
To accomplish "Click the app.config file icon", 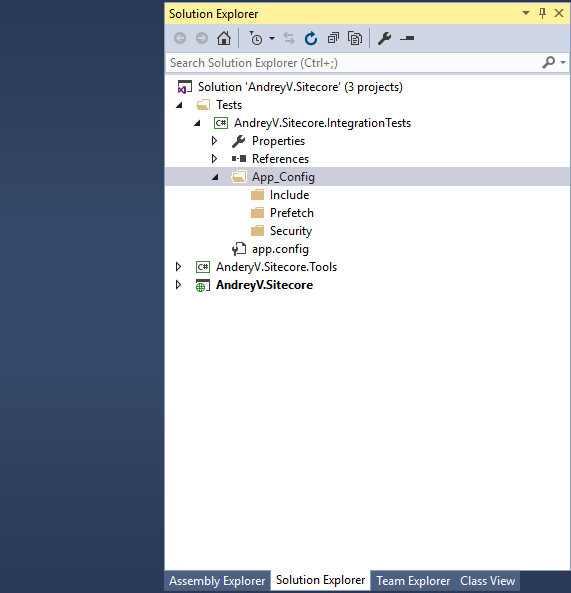I will click(x=239, y=249).
